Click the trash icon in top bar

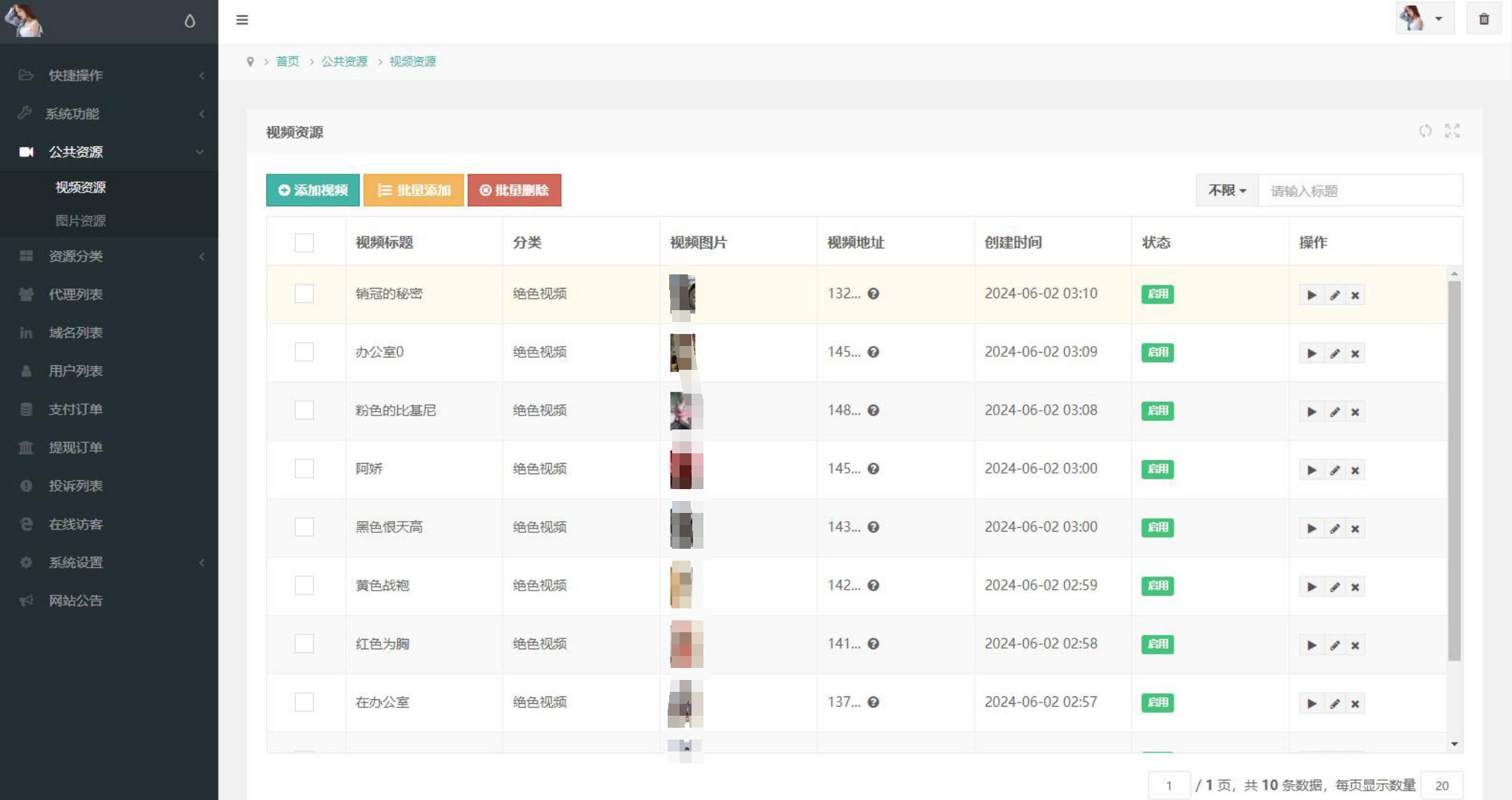pyautogui.click(x=1484, y=19)
